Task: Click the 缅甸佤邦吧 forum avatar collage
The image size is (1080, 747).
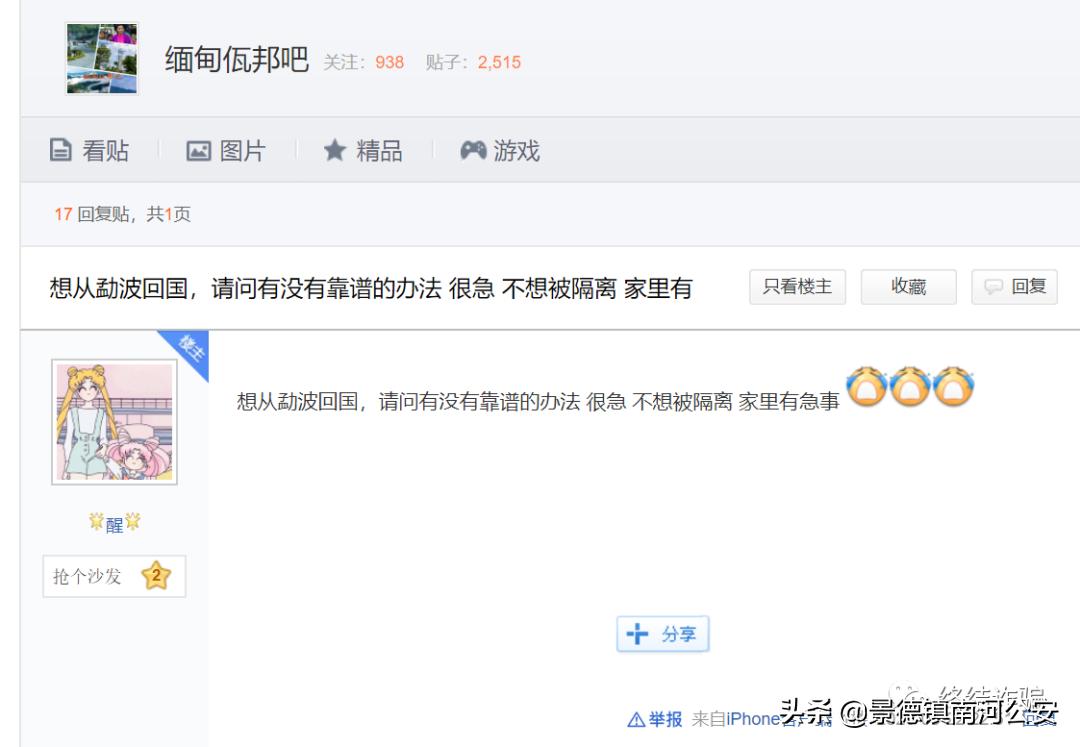Action: 101,57
